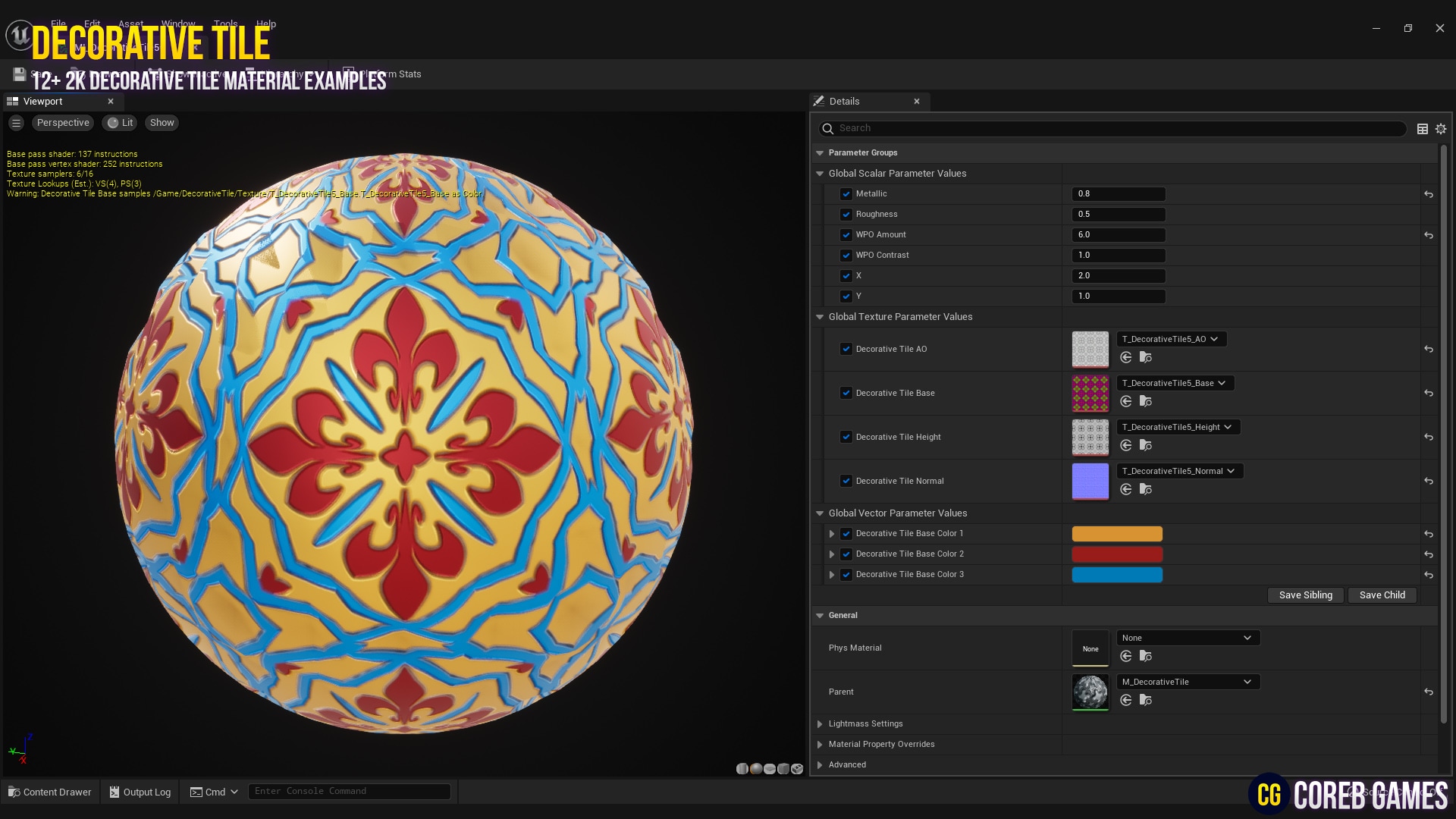This screenshot has height=819, width=1456.
Task: Uncheck the Roughness parameter checkbox
Action: (x=846, y=215)
